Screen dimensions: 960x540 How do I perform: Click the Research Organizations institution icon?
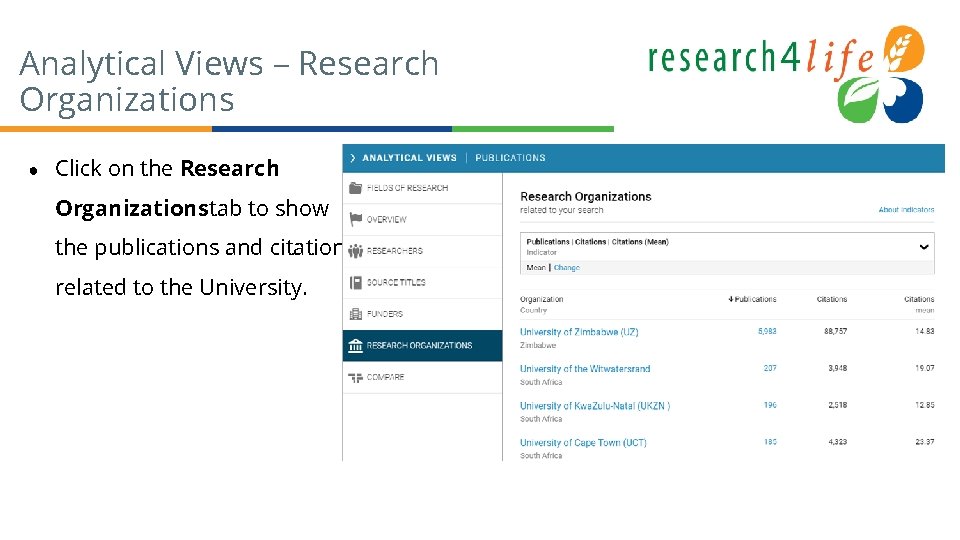point(355,346)
